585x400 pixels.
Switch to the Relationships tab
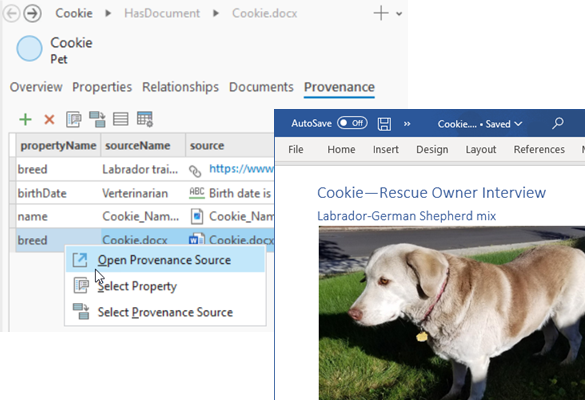point(180,87)
